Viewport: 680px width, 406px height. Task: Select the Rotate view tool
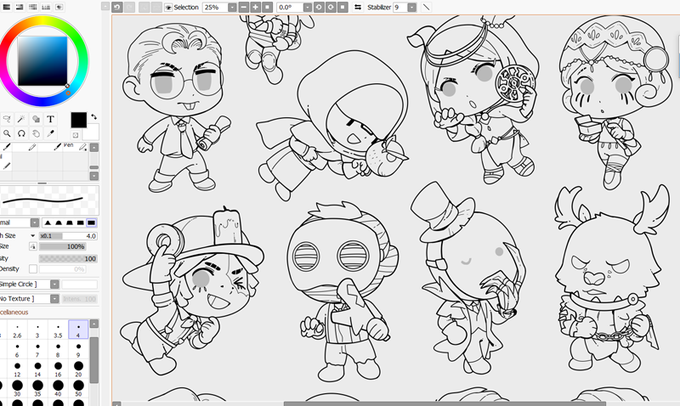tap(21, 133)
